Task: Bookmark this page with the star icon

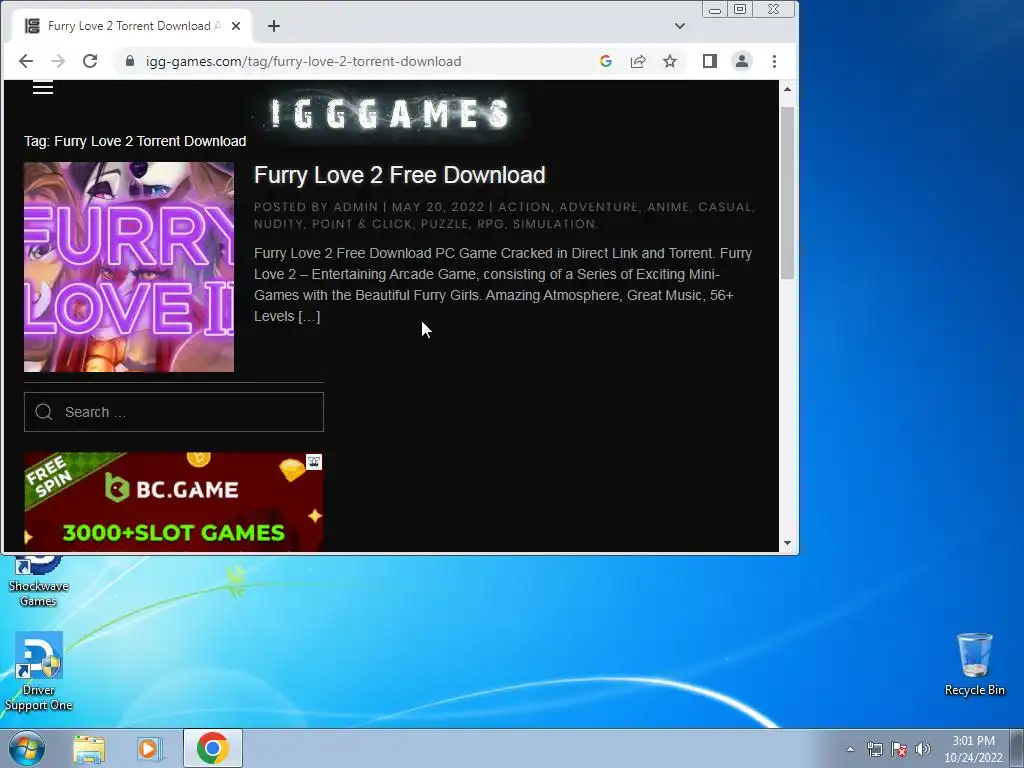Action: pyautogui.click(x=670, y=61)
